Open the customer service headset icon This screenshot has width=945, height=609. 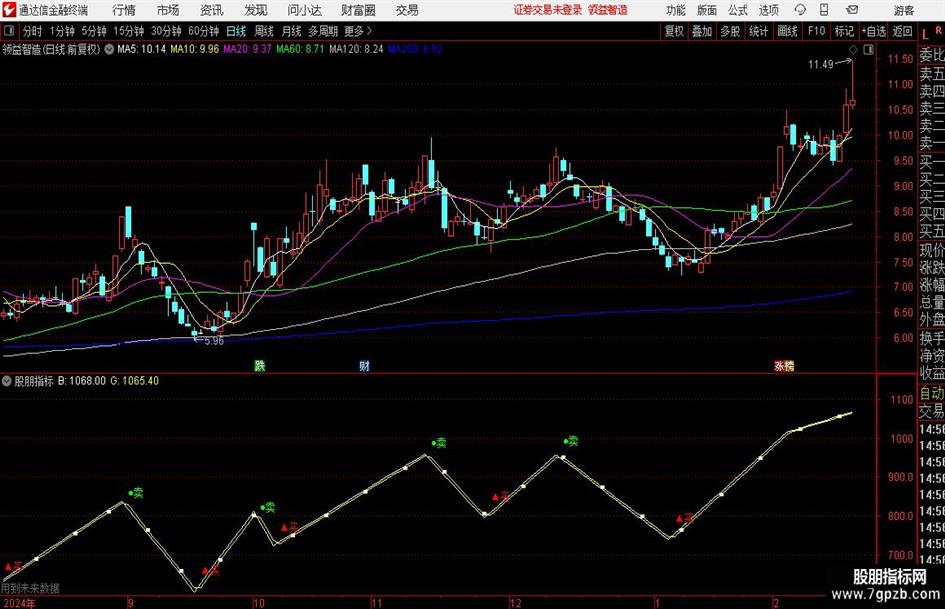800,10
